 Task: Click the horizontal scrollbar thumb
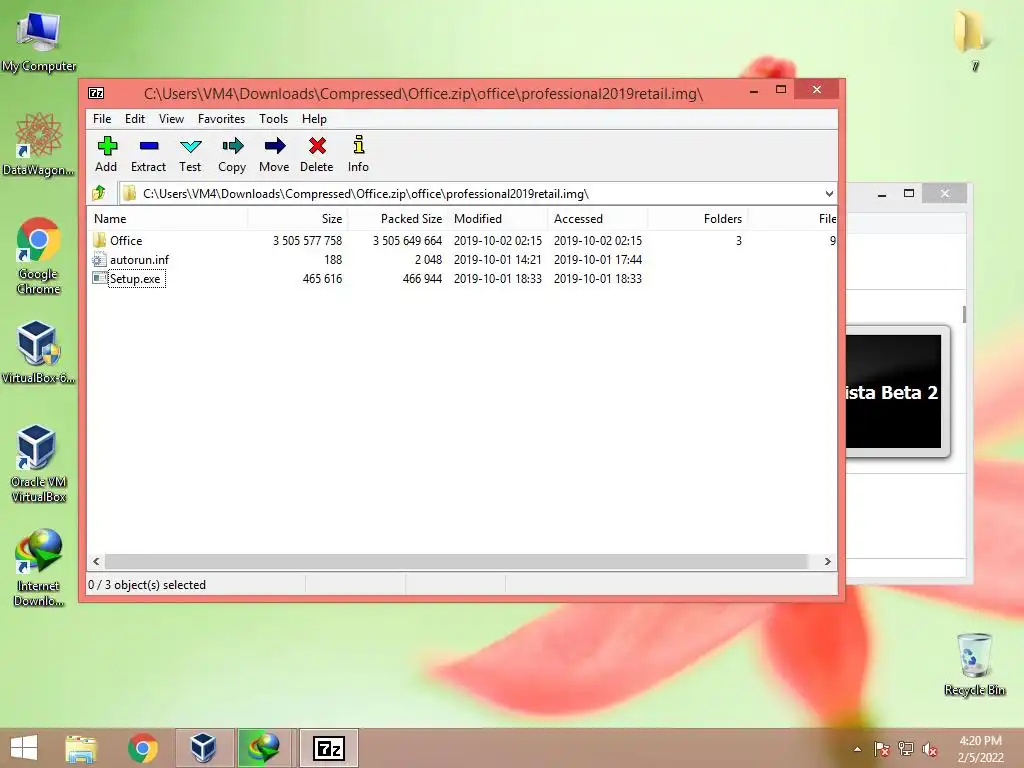tap(456, 561)
